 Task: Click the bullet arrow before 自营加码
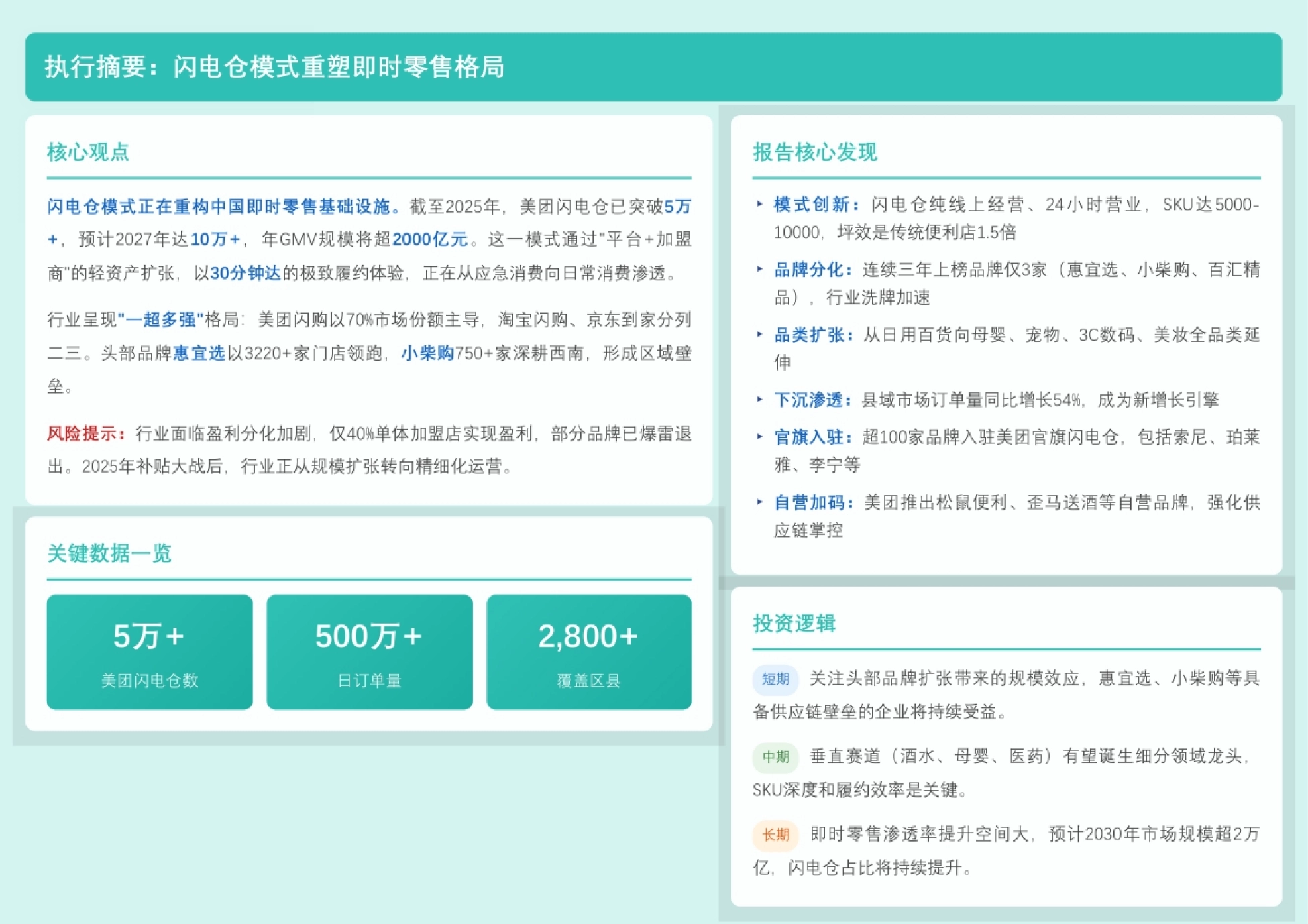pyautogui.click(x=759, y=502)
